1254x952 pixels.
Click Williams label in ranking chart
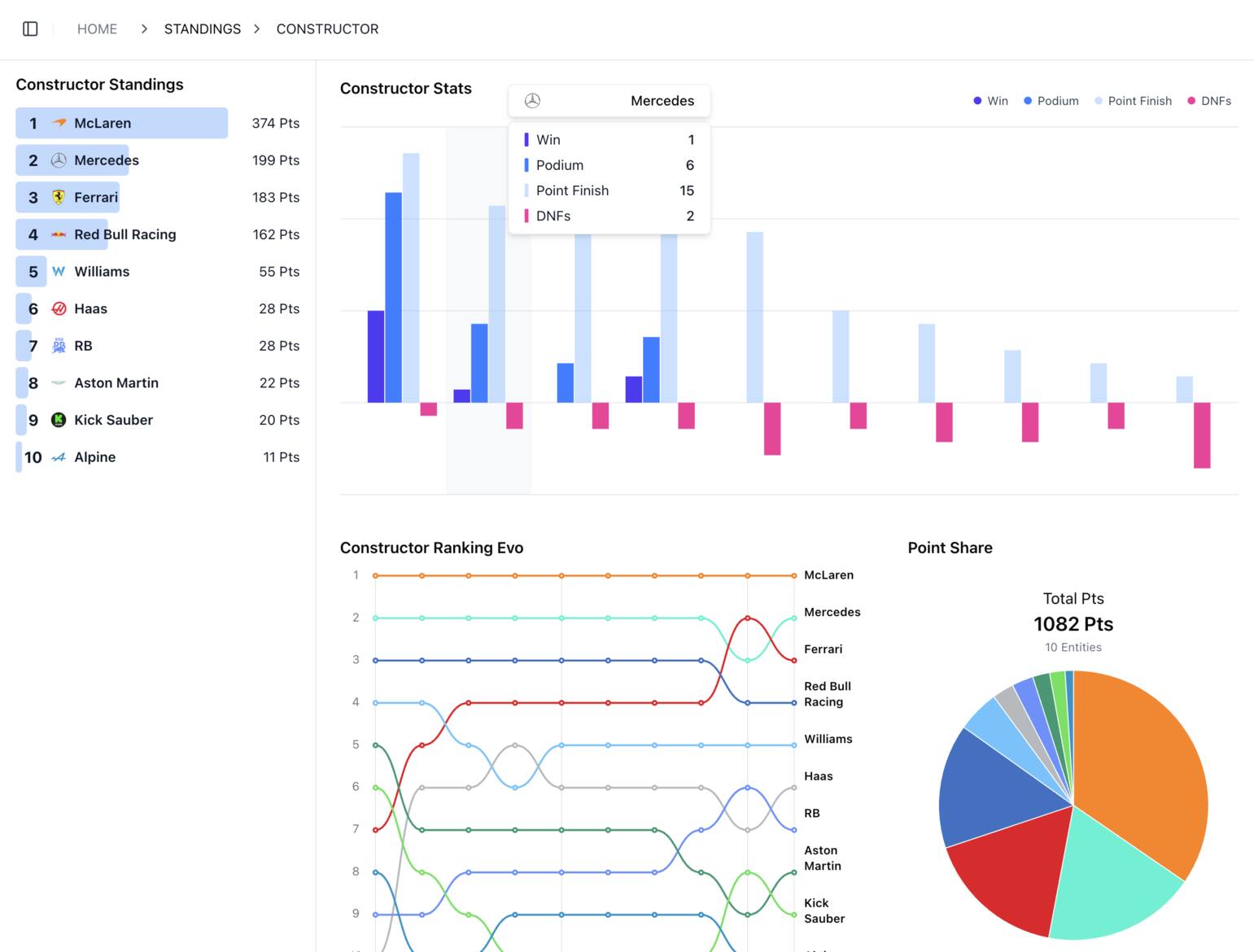coord(828,739)
